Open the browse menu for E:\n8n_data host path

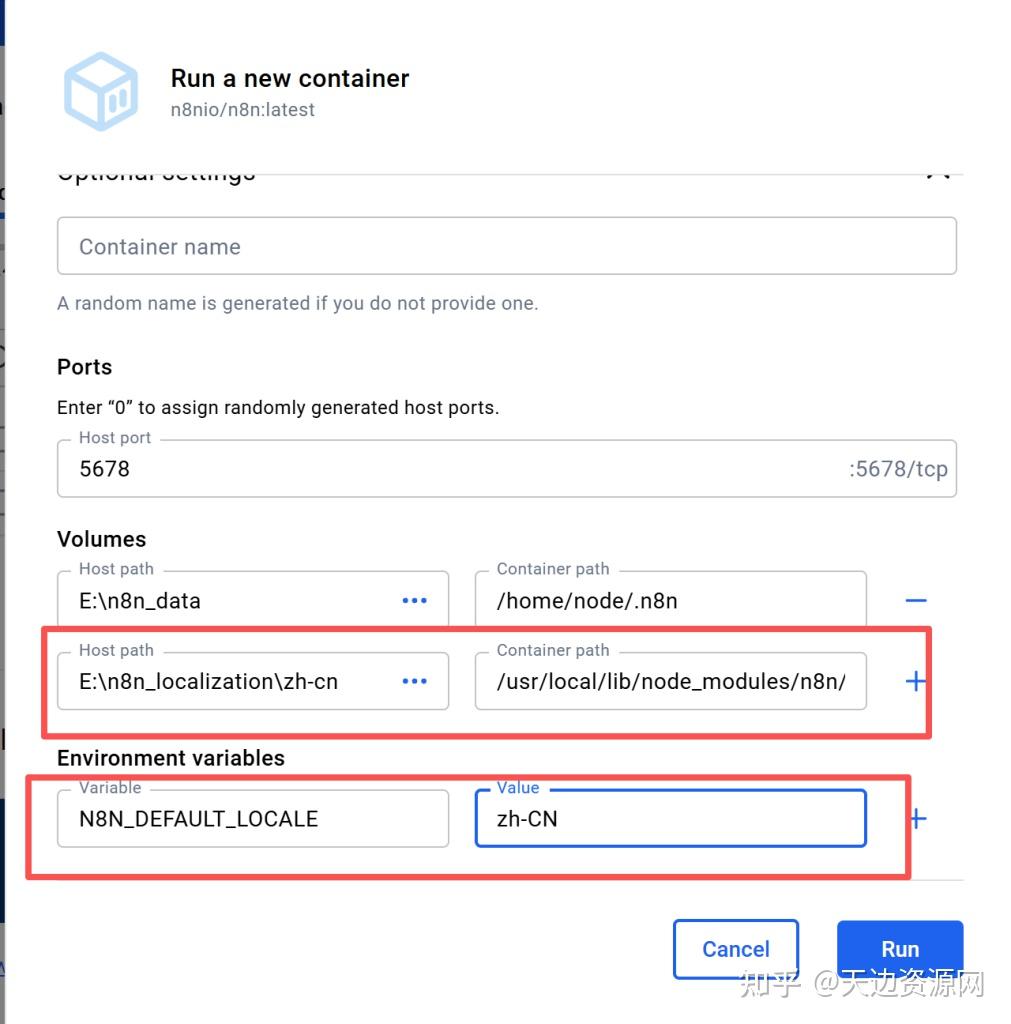(414, 599)
